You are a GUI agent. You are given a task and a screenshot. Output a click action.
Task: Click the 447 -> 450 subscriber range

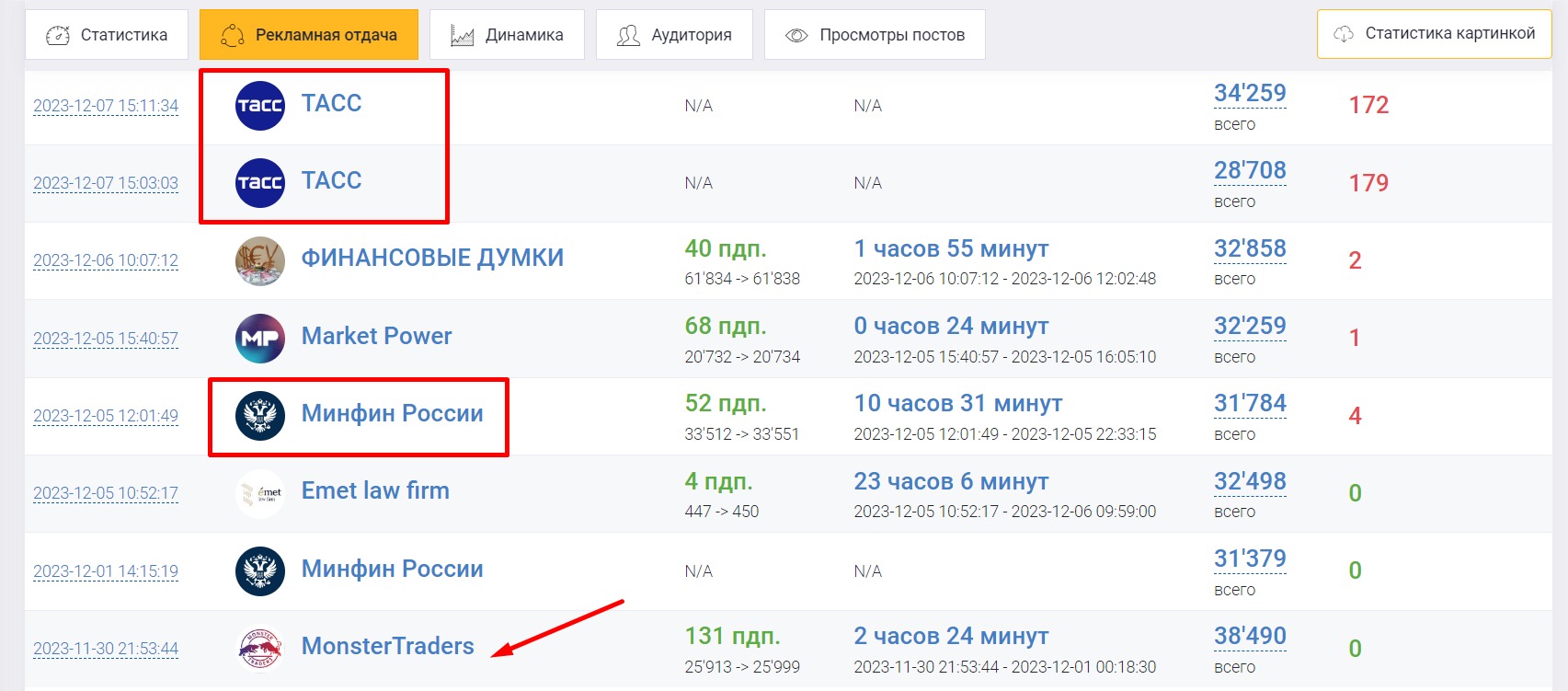(x=722, y=512)
